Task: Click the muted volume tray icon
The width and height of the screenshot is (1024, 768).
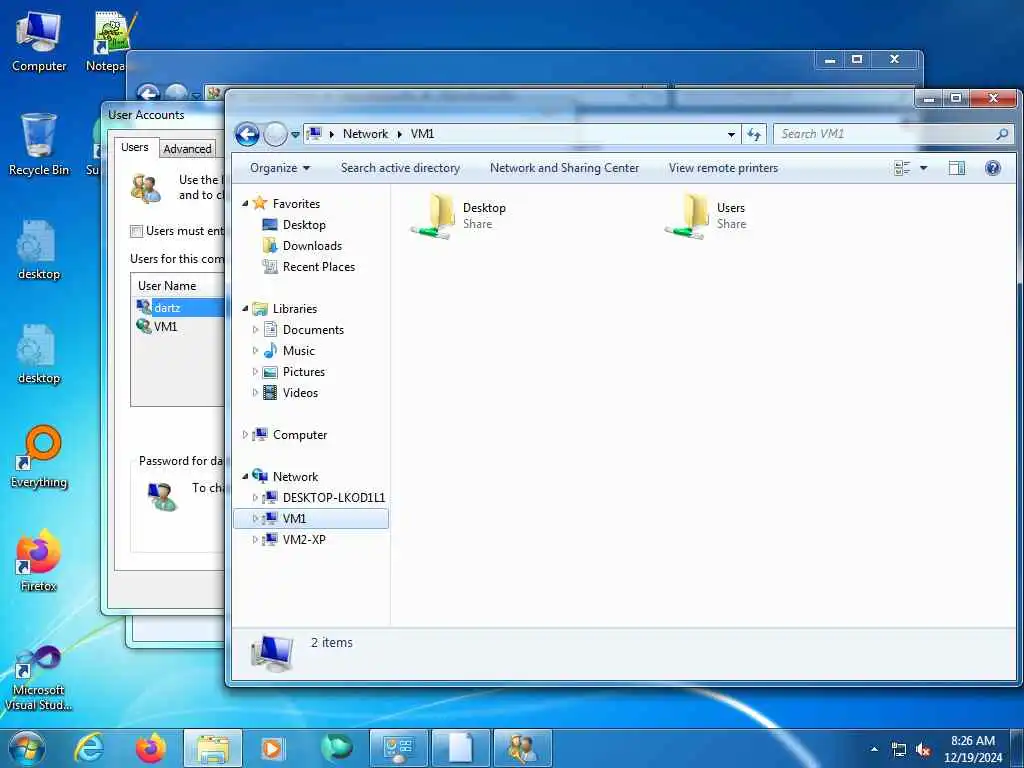Action: (x=923, y=750)
